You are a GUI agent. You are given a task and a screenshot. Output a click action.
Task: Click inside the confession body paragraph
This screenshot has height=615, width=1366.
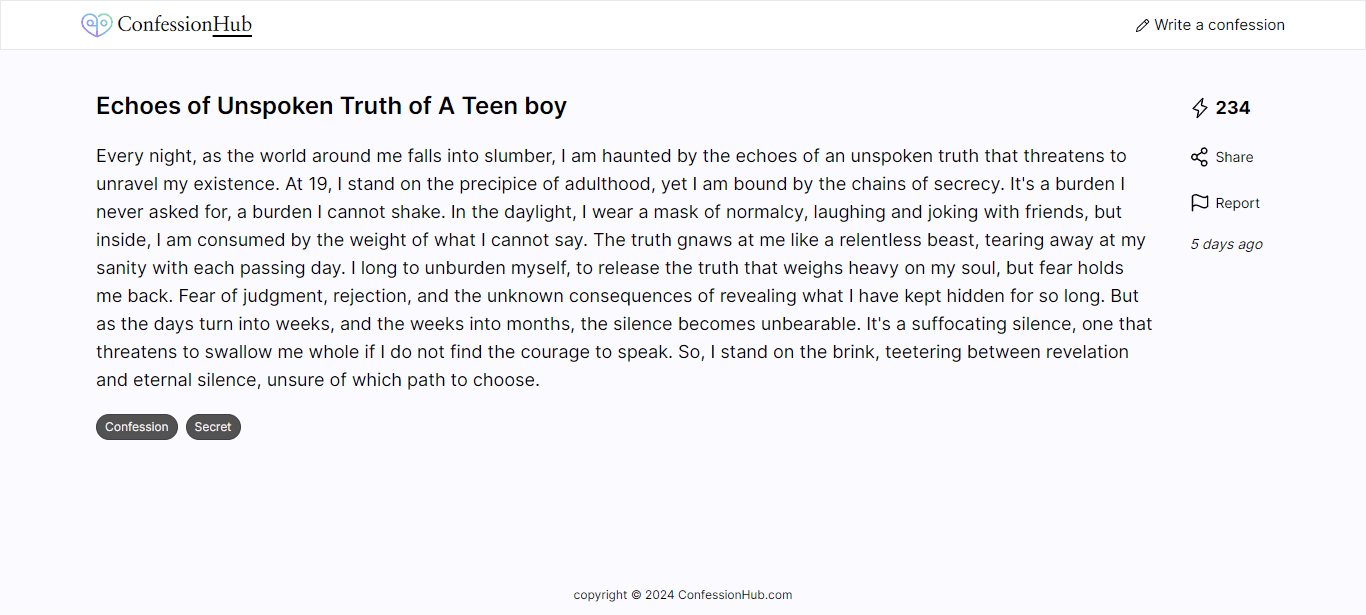[x=624, y=268]
